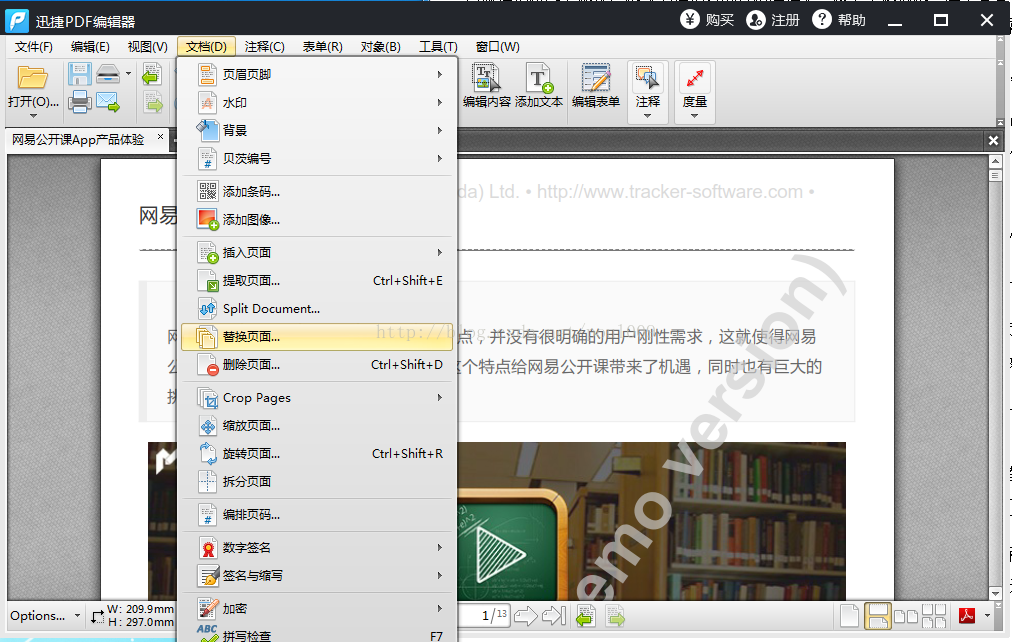Screen dimensions: 1012x642
Task: Click the send email icon
Action: (x=108, y=102)
